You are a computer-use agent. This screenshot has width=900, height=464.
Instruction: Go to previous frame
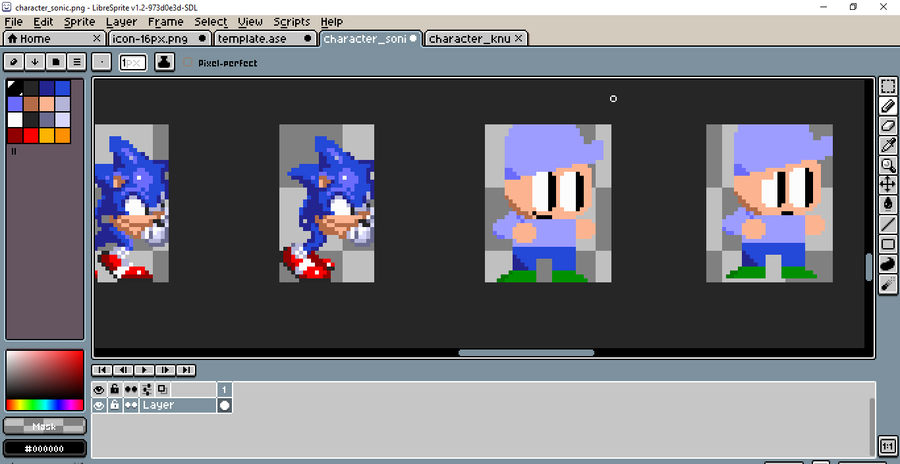click(x=123, y=370)
